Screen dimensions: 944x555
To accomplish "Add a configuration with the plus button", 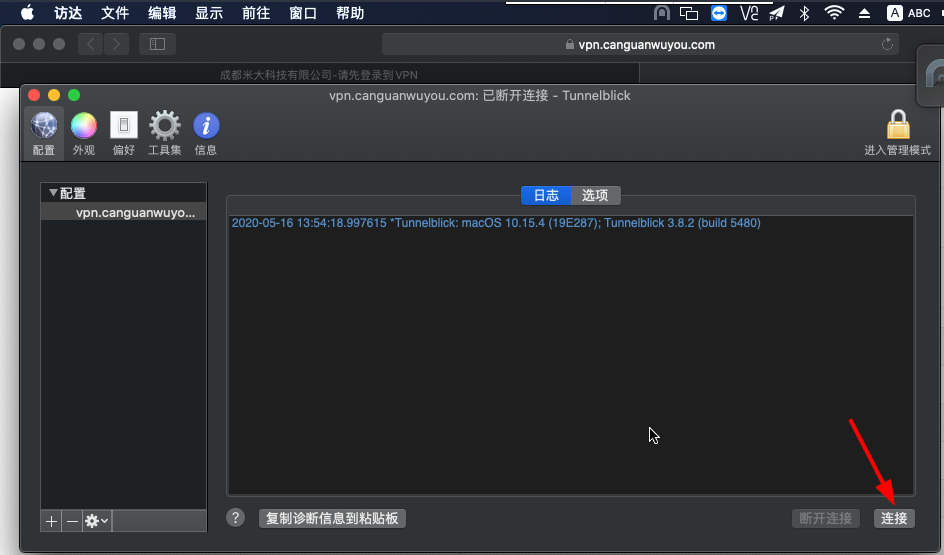I will click(51, 521).
